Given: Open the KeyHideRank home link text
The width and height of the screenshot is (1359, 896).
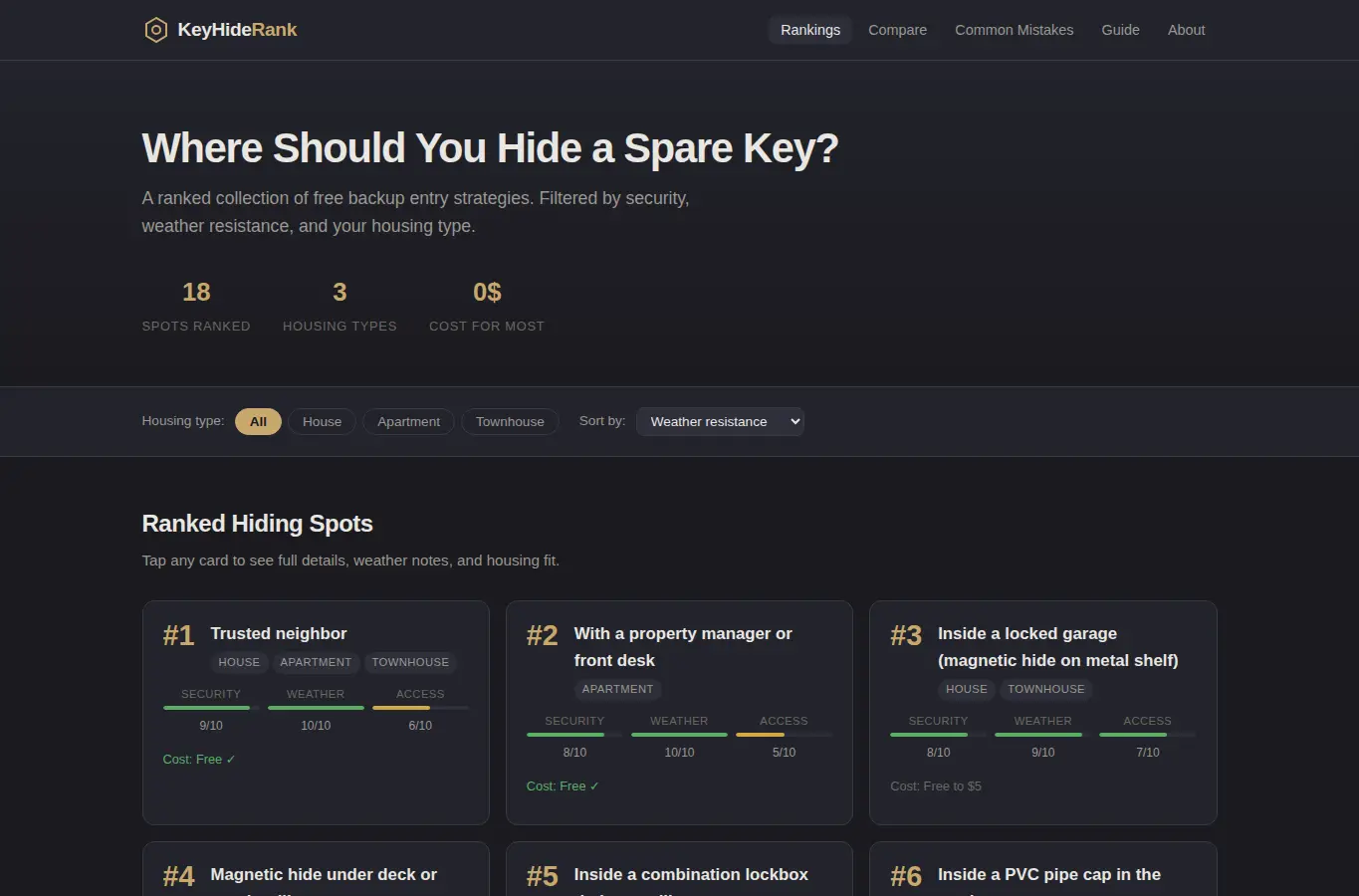Looking at the screenshot, I should coord(237,30).
